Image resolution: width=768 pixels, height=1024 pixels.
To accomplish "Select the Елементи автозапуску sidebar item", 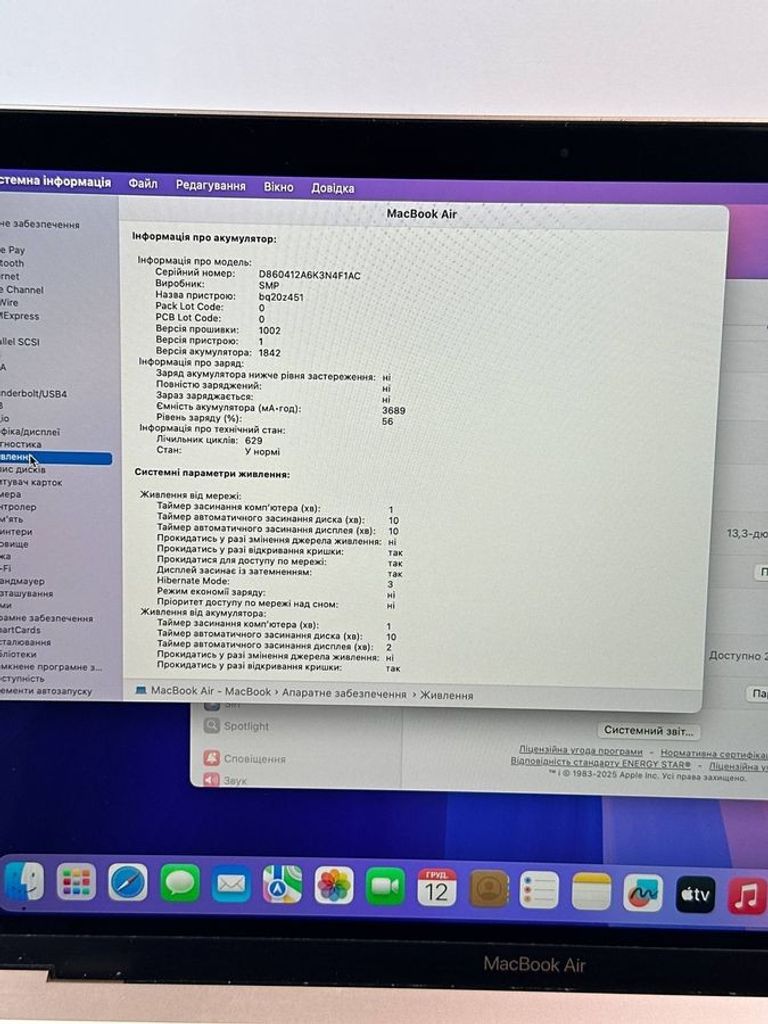I will [x=46, y=691].
